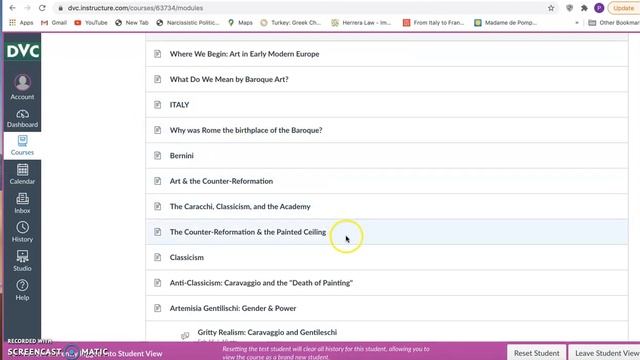The image size is (640, 360).
Task: Open the Other Bookmarks folder
Action: point(614,23)
